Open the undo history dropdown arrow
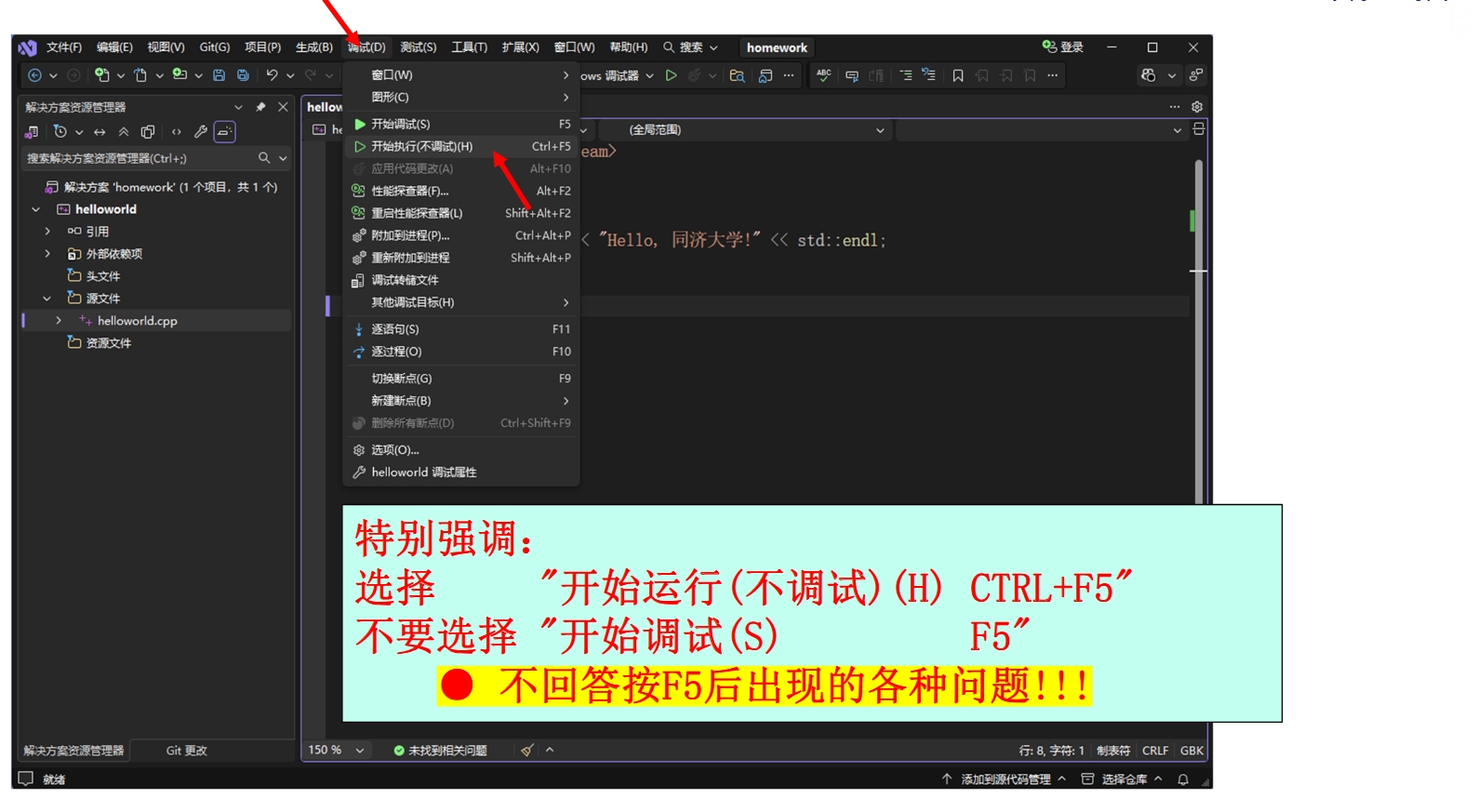The height and width of the screenshot is (812, 1478). tap(290, 75)
